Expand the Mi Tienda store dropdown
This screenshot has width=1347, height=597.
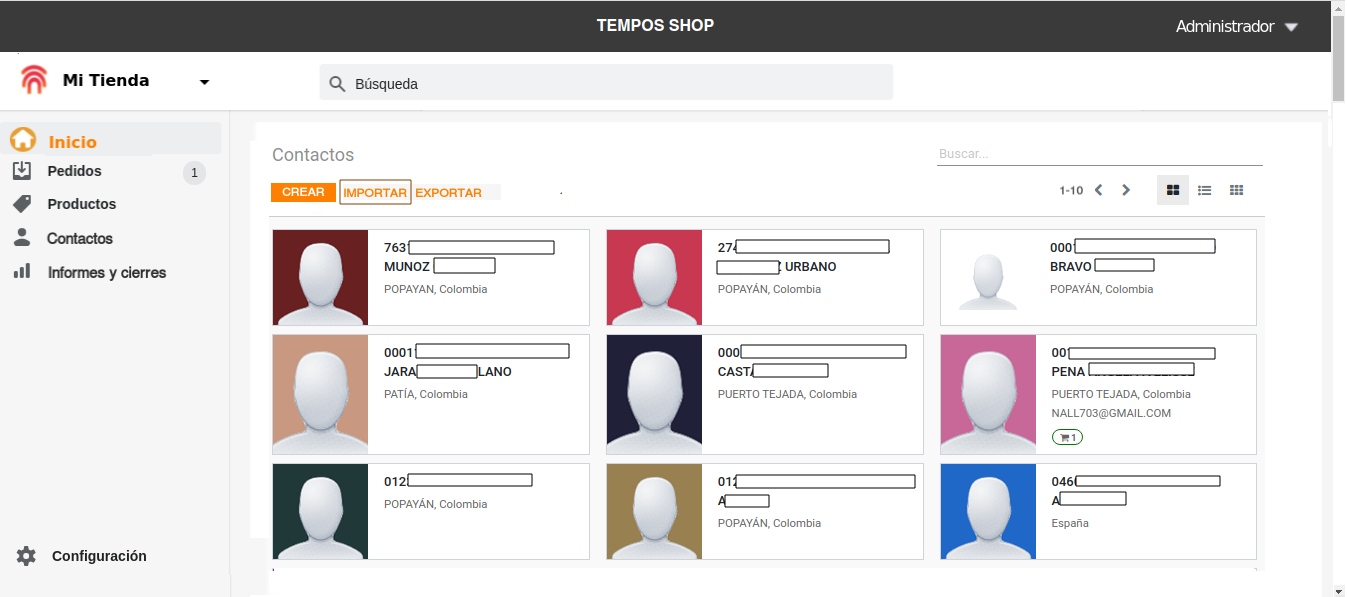pyautogui.click(x=204, y=82)
